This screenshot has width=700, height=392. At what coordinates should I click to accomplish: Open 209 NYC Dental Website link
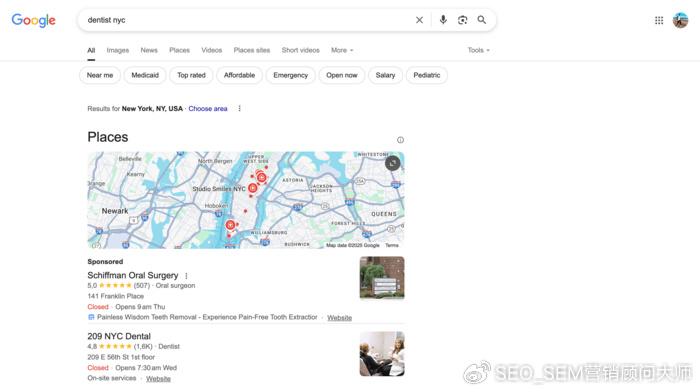[158, 379]
